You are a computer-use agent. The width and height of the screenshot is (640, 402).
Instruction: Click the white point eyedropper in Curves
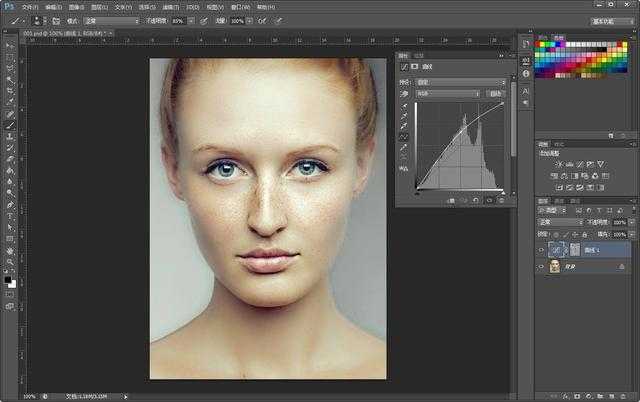point(405,126)
